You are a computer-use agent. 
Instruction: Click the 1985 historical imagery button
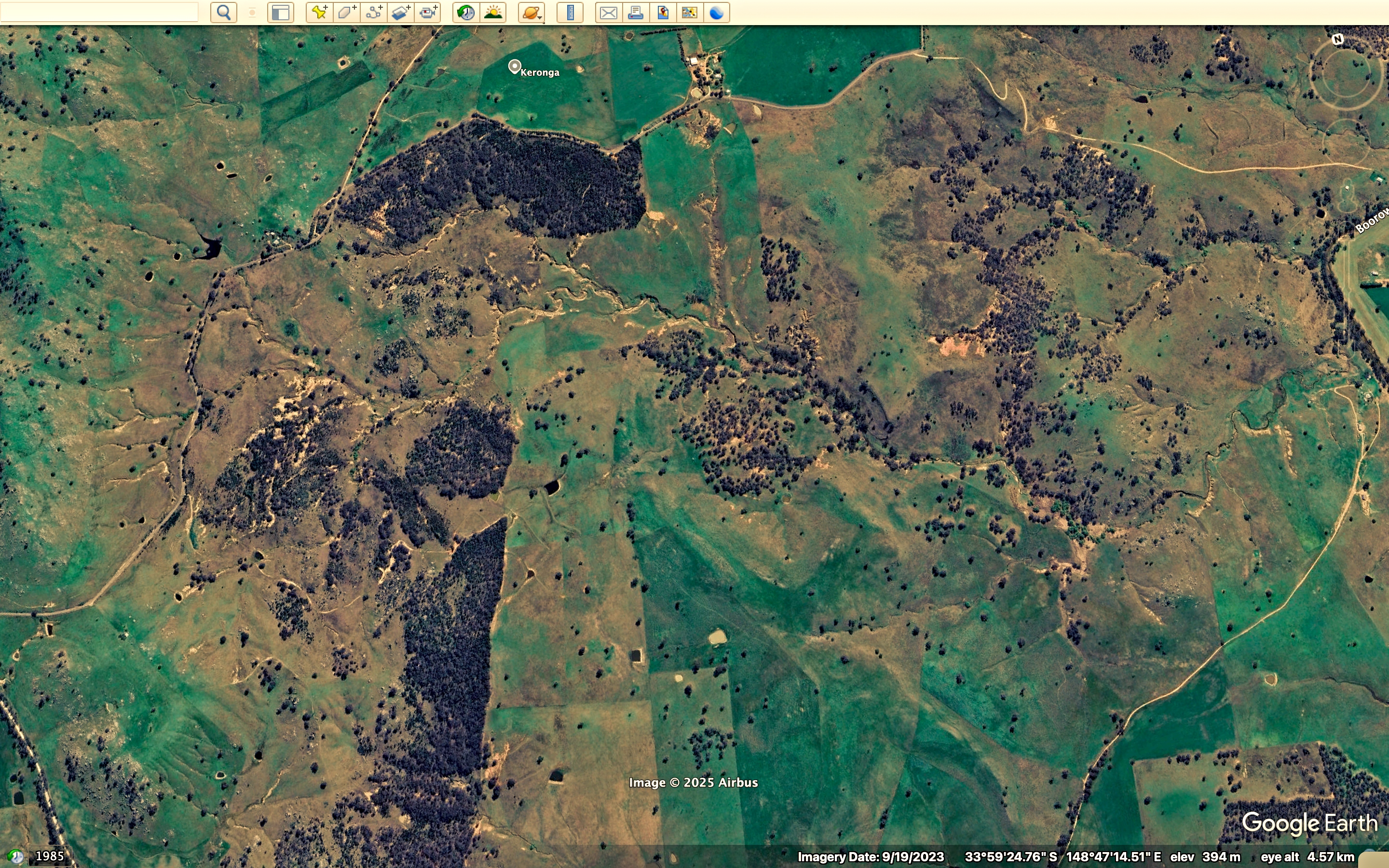(x=49, y=856)
